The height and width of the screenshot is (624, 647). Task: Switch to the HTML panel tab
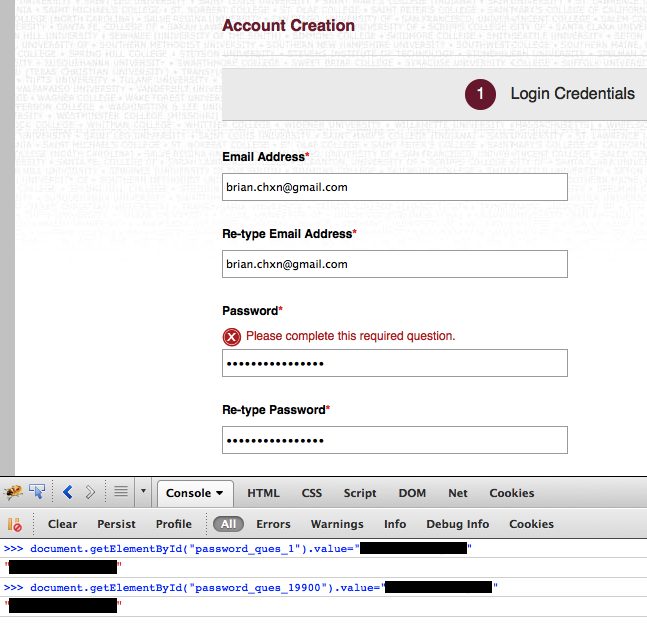point(264,493)
